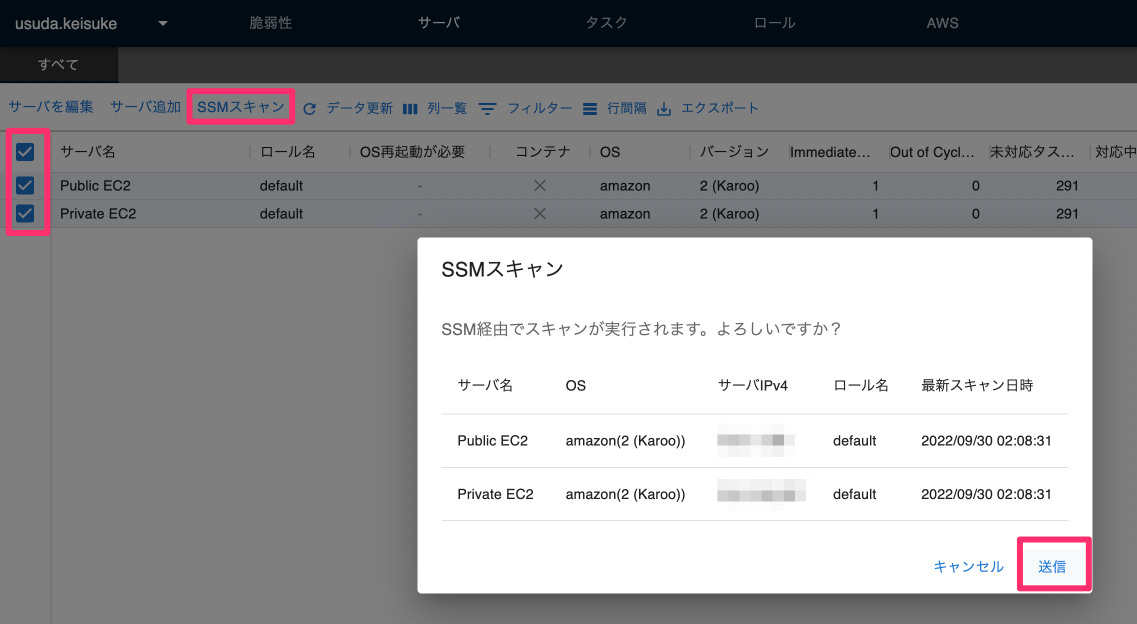Screen dimensions: 1137x624
Task: Click the SSMスキャン scan button
Action: click(x=239, y=107)
